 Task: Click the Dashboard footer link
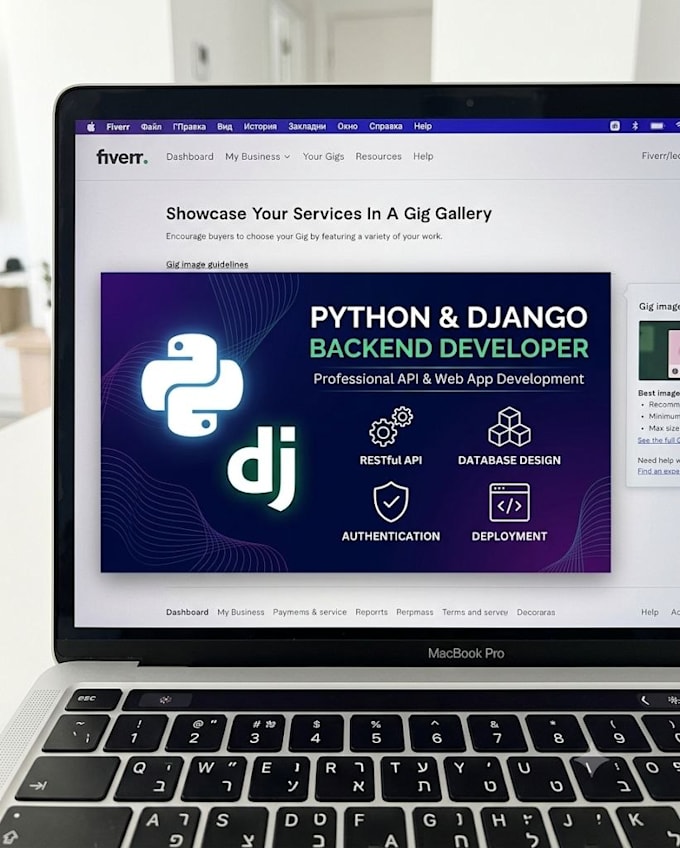pyautogui.click(x=187, y=612)
